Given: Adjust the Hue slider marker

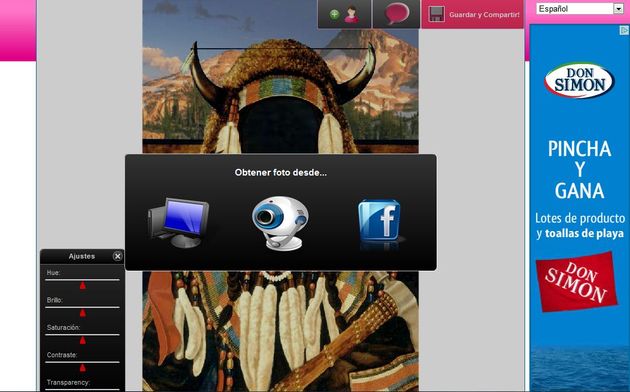Looking at the screenshot, I should [82, 286].
